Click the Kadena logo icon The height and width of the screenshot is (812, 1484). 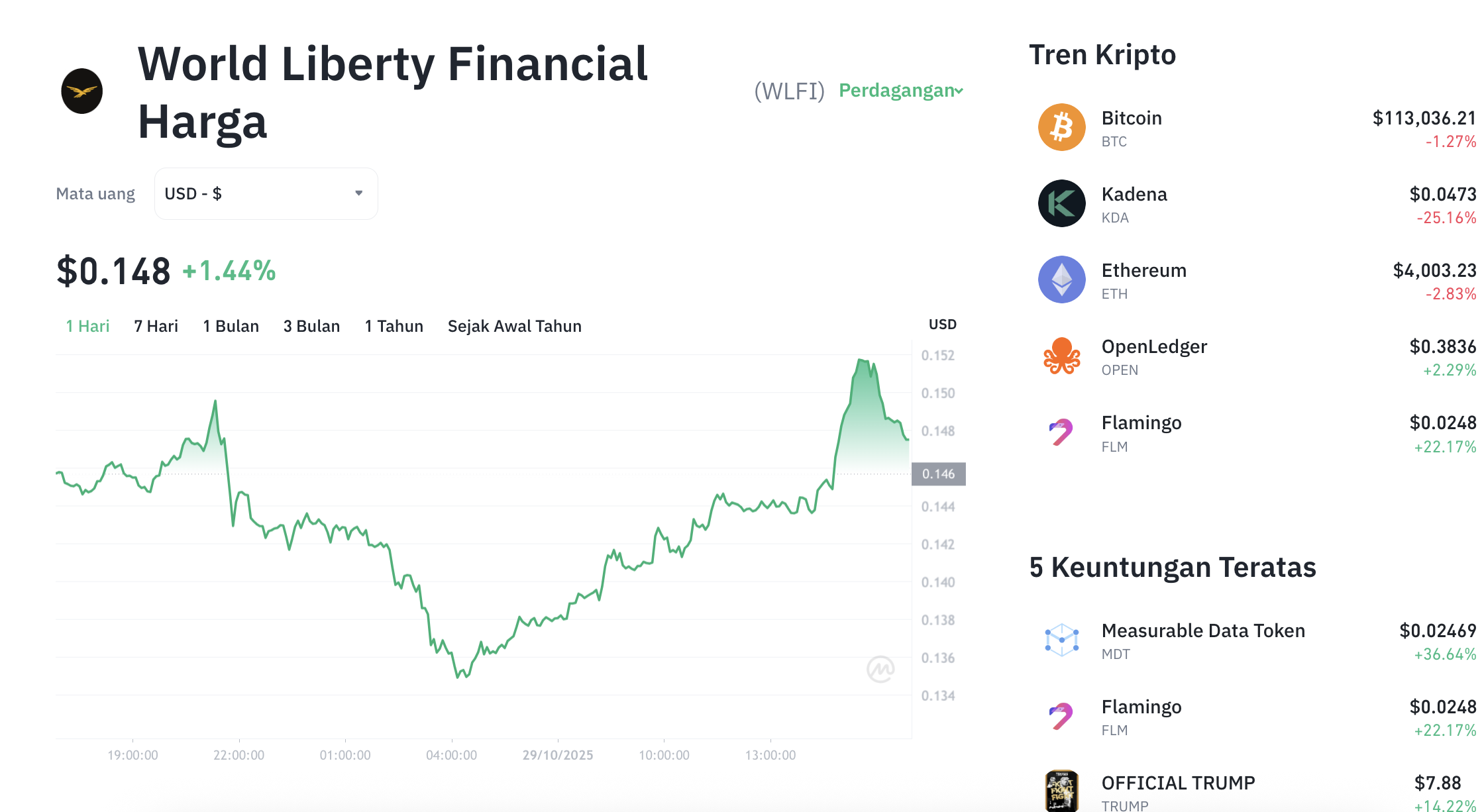click(1061, 203)
